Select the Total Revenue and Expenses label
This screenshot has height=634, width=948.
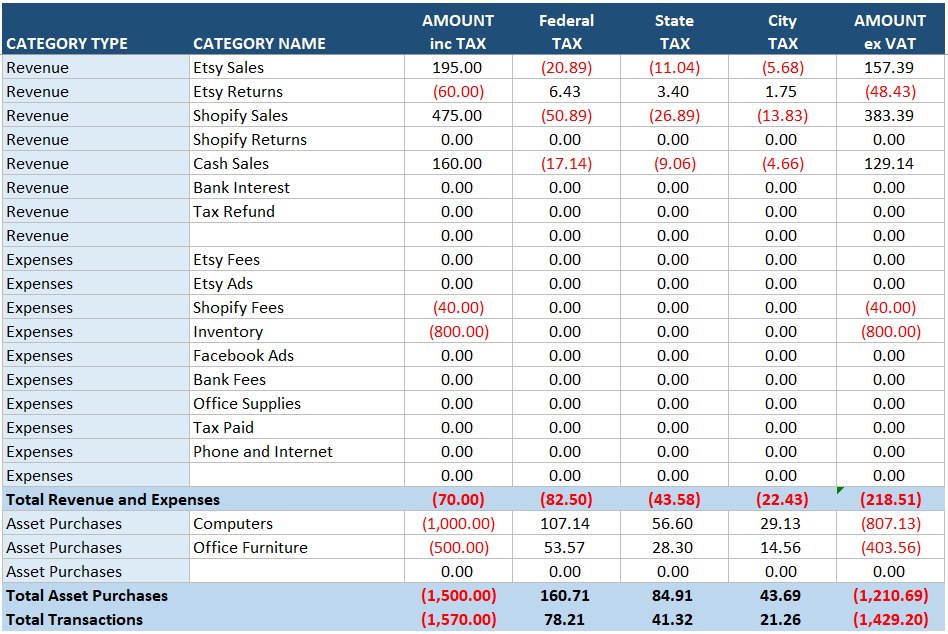[x=113, y=499]
